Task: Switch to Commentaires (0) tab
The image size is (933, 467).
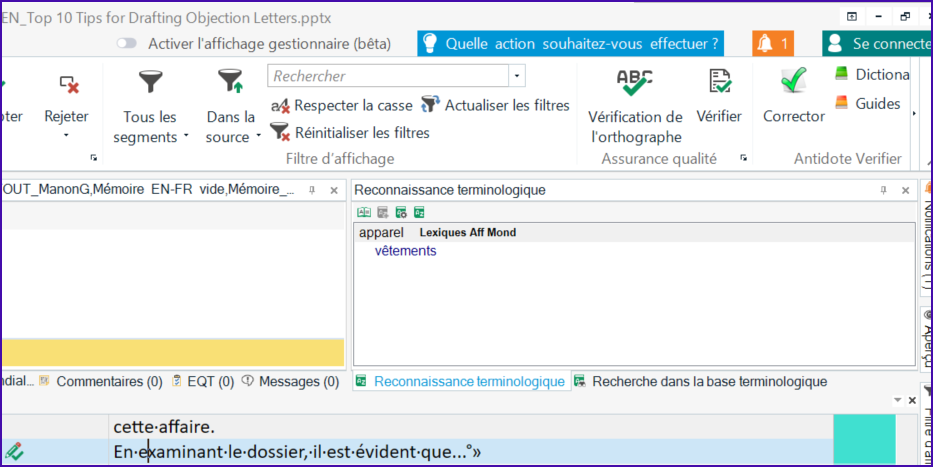Action: [x=101, y=382]
